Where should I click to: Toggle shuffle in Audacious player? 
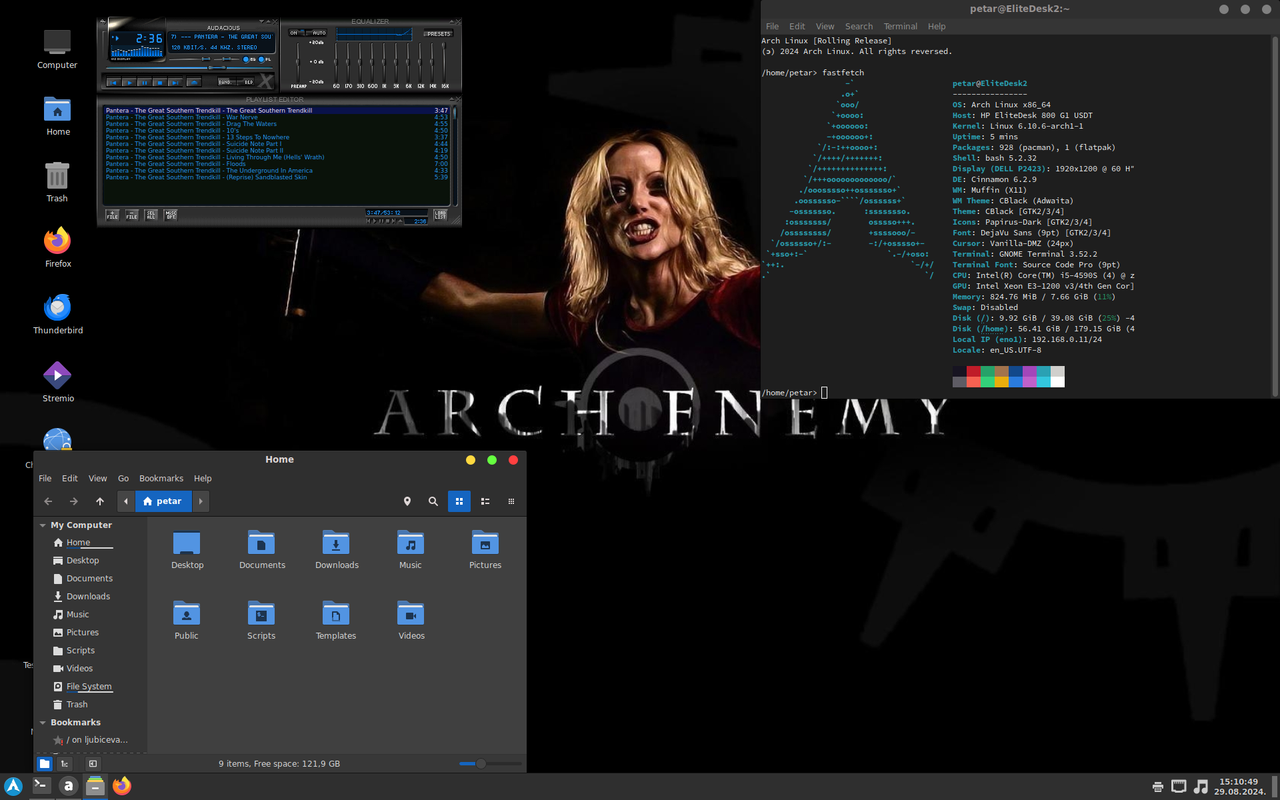[227, 82]
